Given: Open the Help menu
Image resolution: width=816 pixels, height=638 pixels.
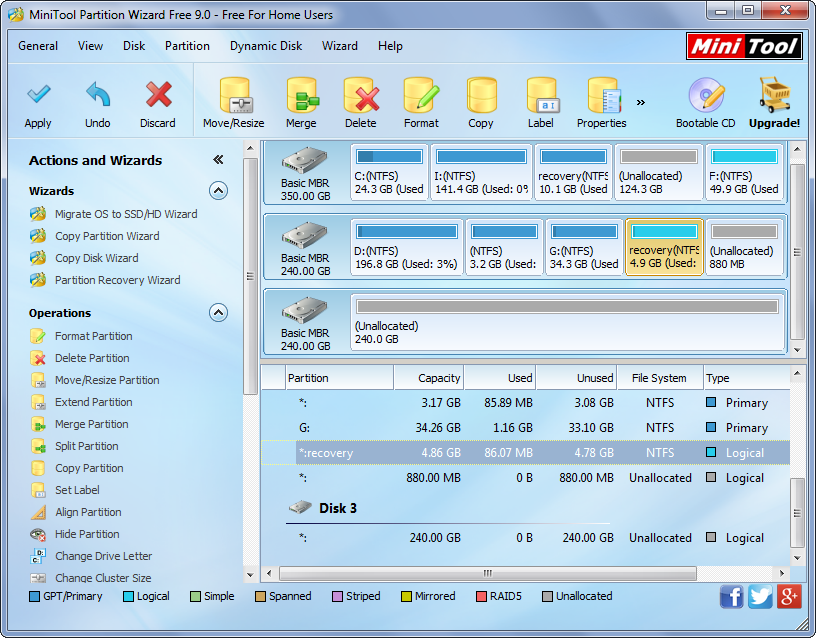Looking at the screenshot, I should pyautogui.click(x=390, y=46).
